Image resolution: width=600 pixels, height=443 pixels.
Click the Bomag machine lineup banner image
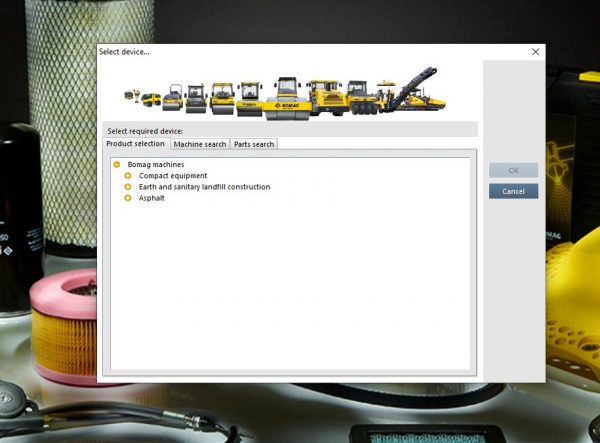click(285, 94)
